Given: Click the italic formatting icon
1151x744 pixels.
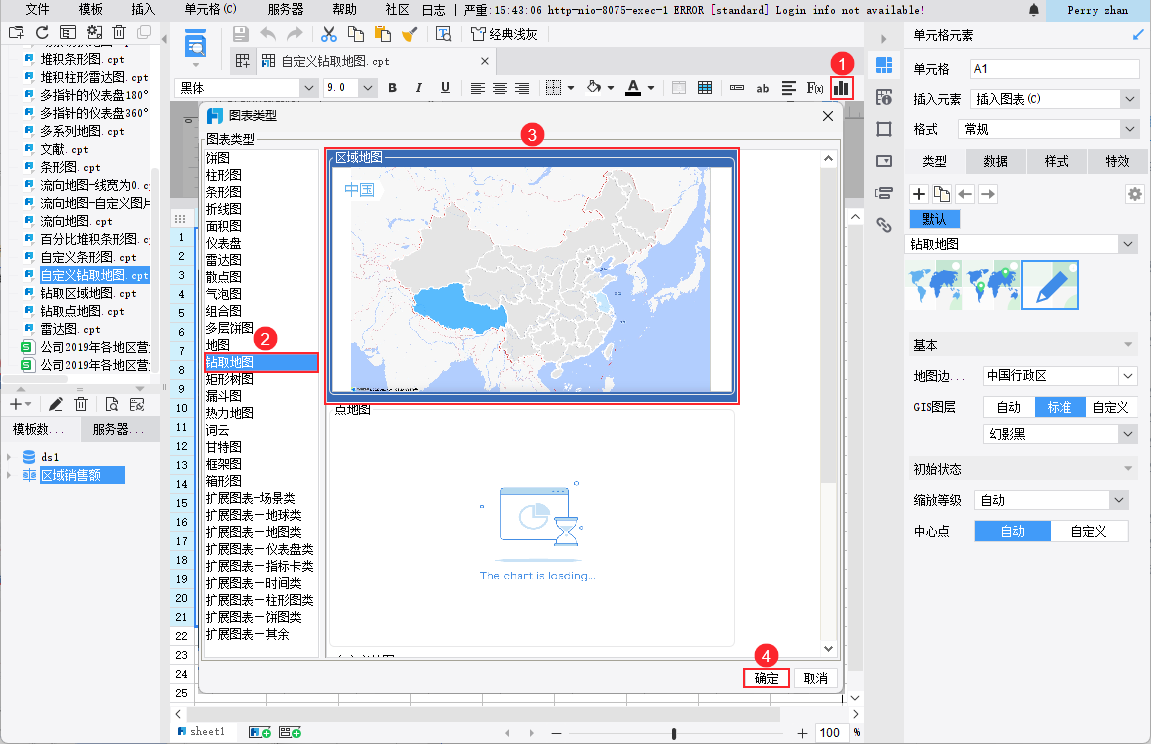Looking at the screenshot, I should pyautogui.click(x=418, y=88).
